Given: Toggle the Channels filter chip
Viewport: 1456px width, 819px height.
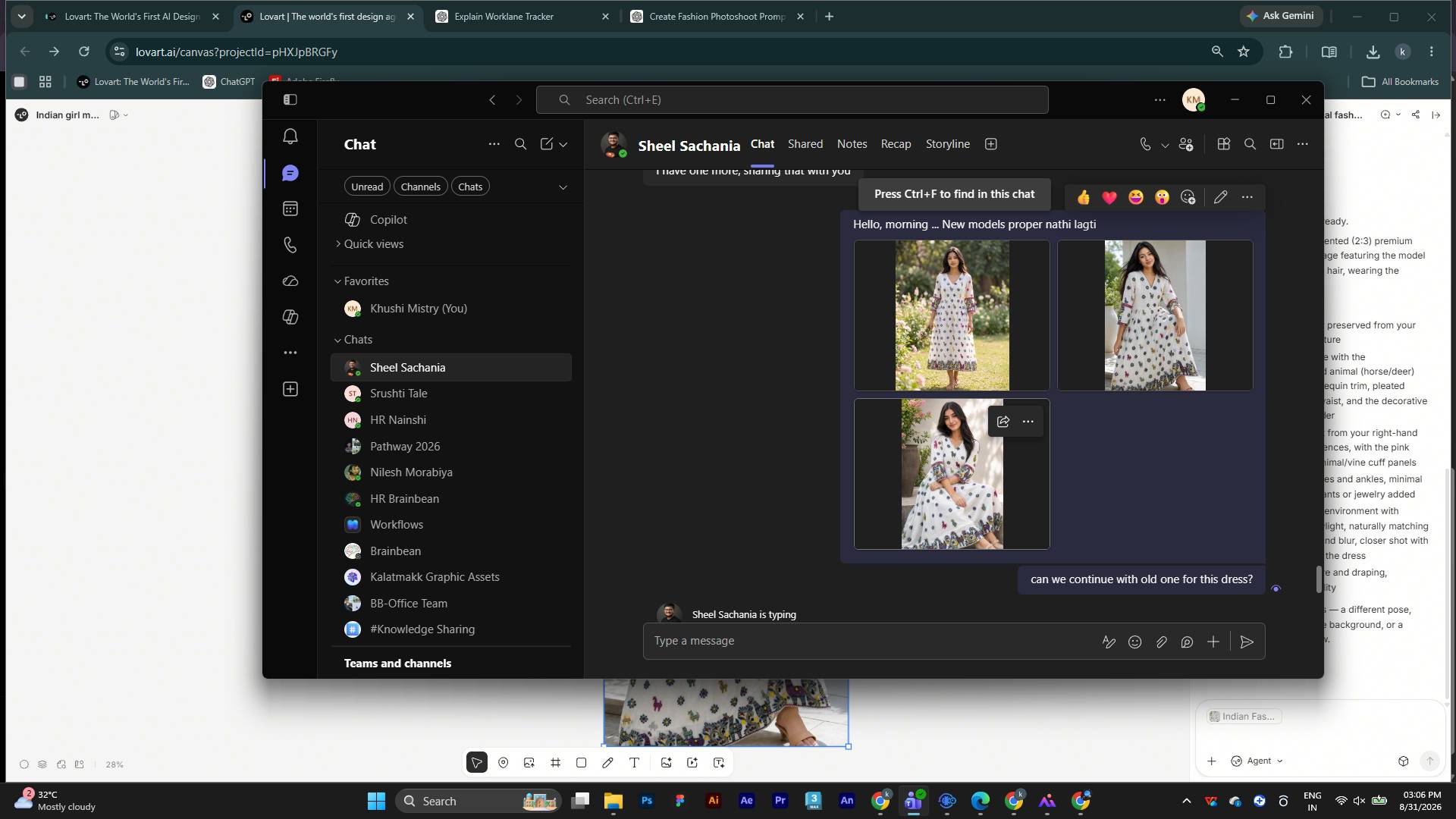Looking at the screenshot, I should pos(420,187).
